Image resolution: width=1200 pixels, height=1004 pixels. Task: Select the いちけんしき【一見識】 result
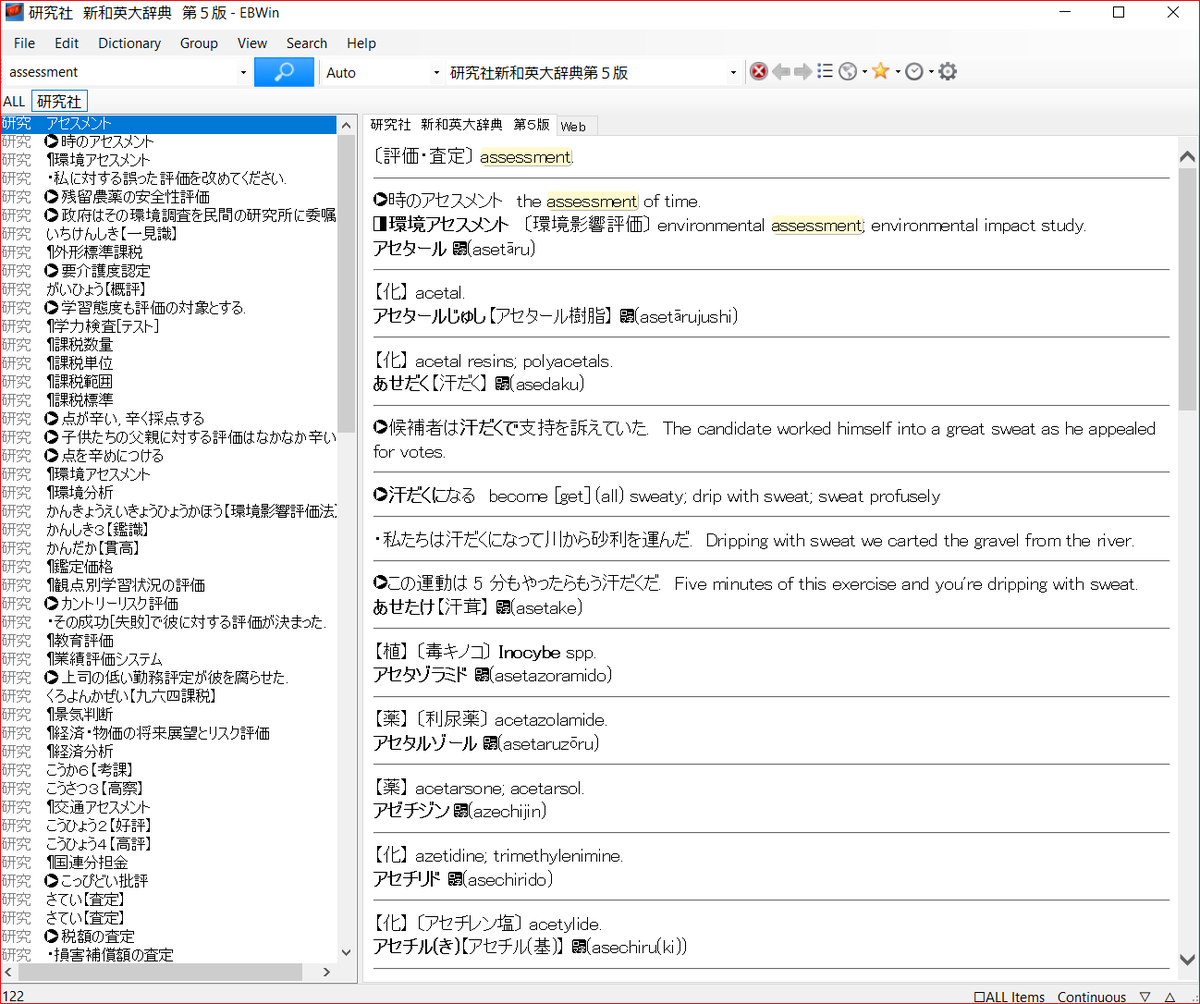(x=168, y=234)
